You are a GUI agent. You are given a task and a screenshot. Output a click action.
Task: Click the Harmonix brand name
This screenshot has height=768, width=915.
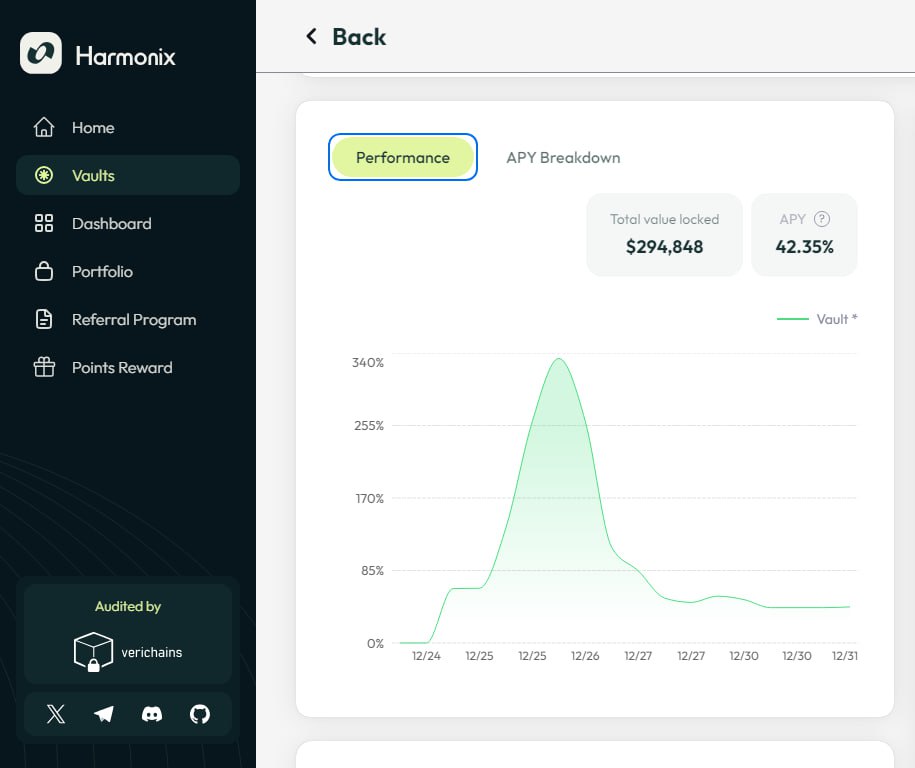pos(125,56)
